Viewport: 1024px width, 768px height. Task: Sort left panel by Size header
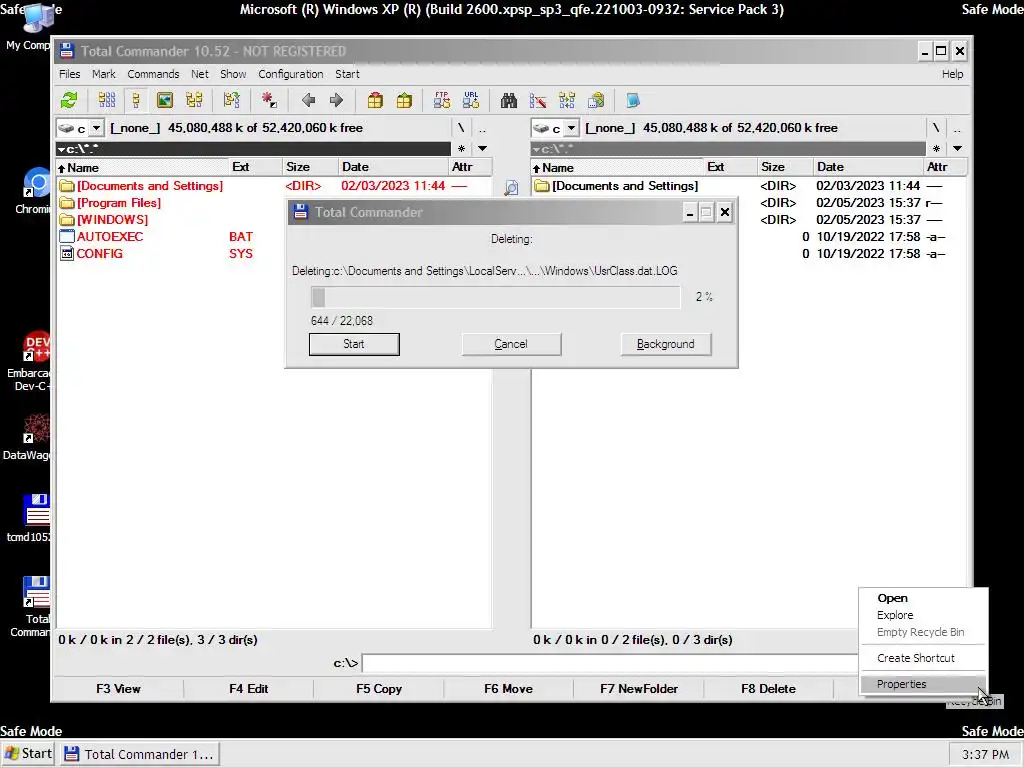click(310, 167)
